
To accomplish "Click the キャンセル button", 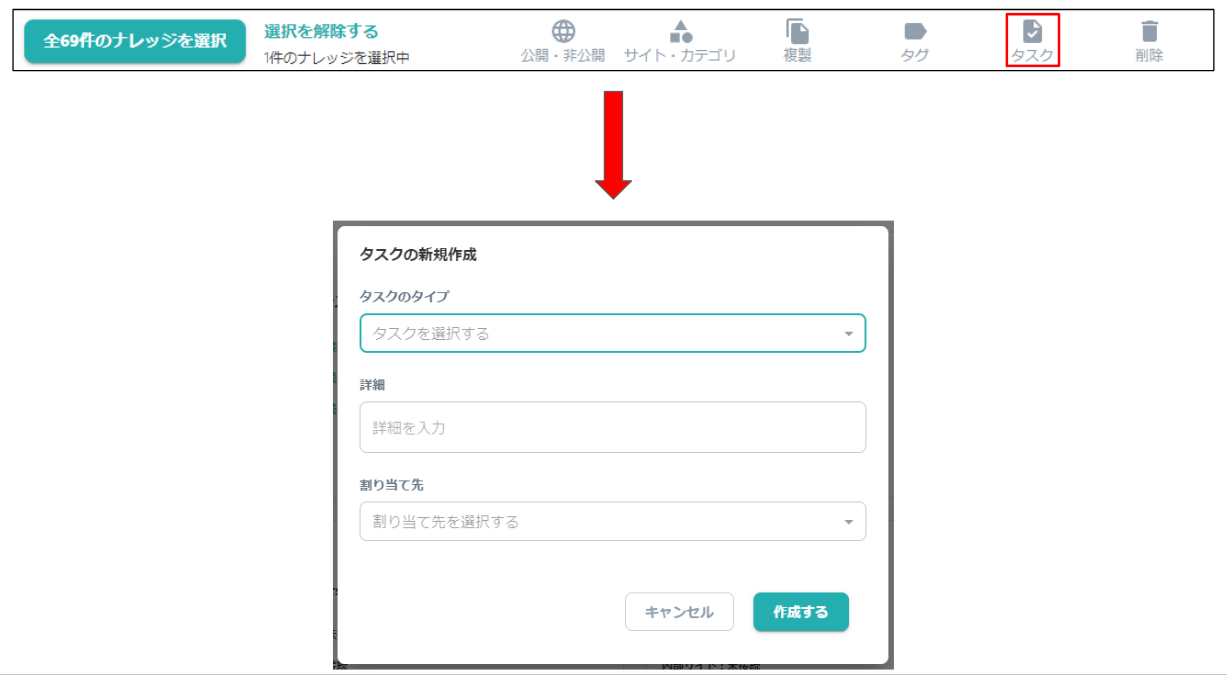I will pos(679,612).
